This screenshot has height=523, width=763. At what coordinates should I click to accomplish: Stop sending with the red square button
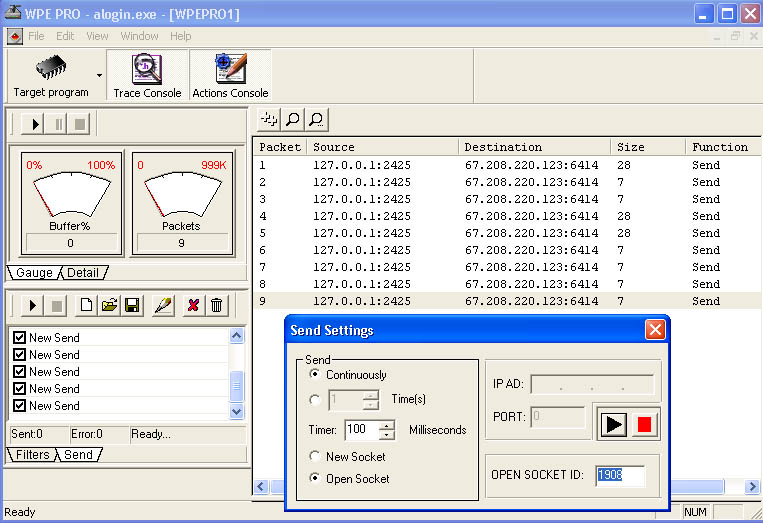[x=644, y=424]
